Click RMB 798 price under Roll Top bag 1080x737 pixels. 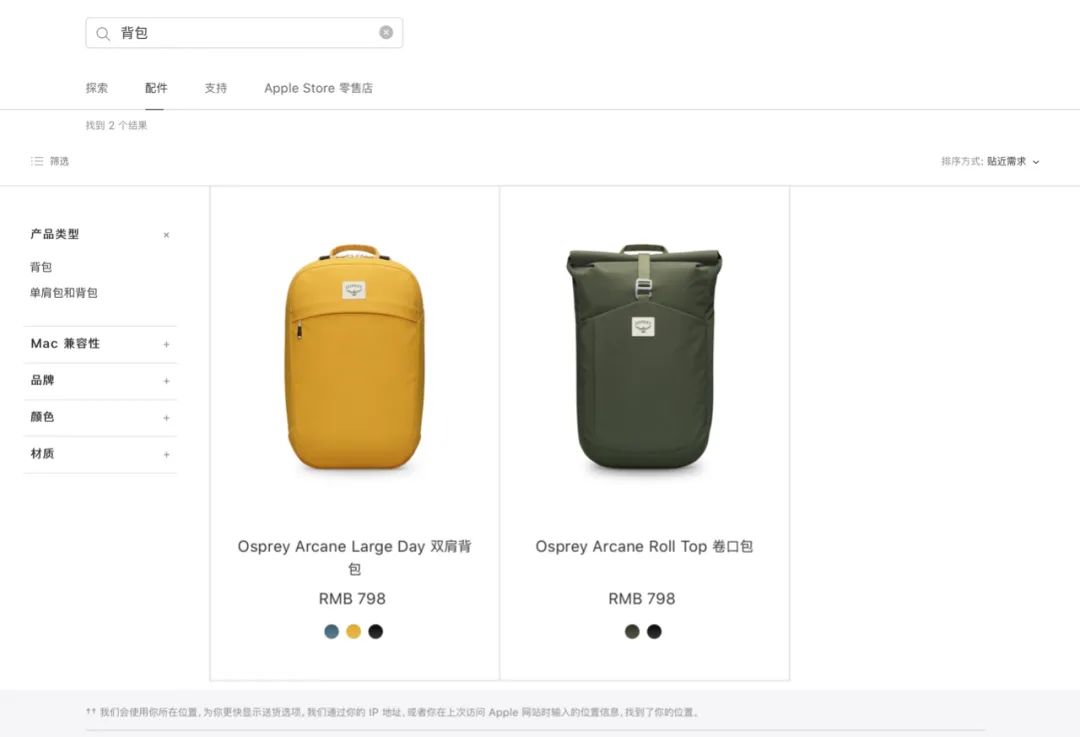[641, 599]
